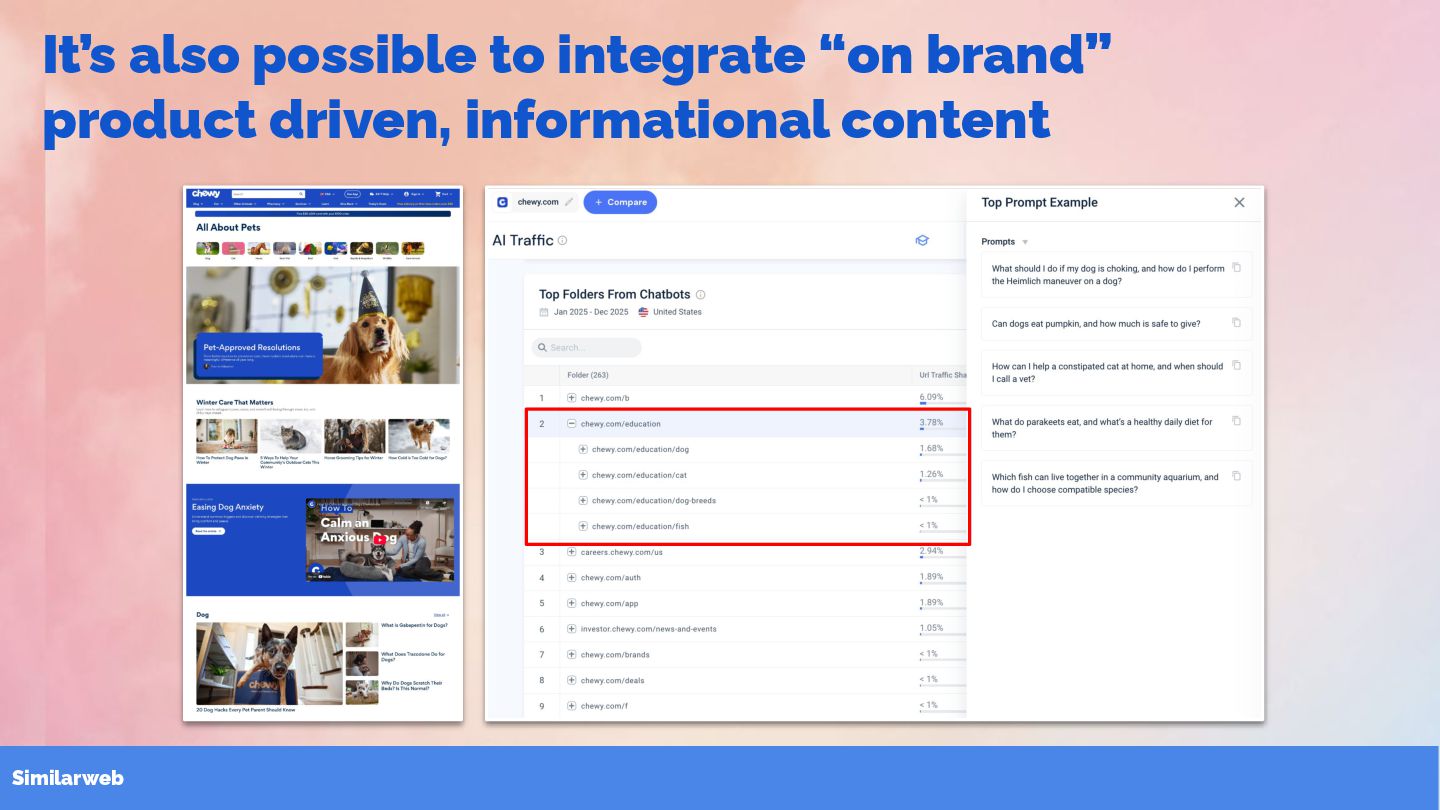The width and height of the screenshot is (1440, 810).
Task: Open 'What Does Trazodone Do for Dogs?' article
Action: coord(413,657)
